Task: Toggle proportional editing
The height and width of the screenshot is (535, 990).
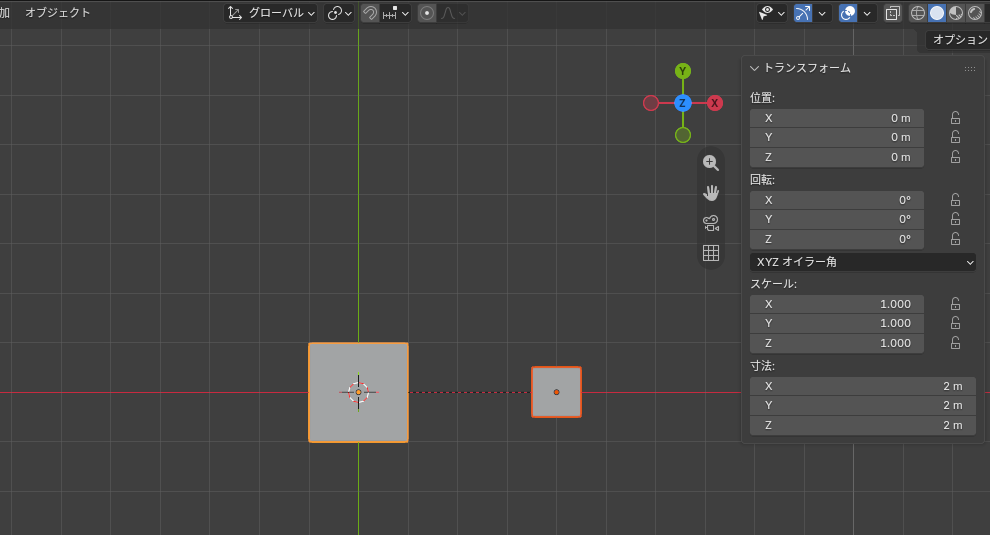Action: point(427,13)
